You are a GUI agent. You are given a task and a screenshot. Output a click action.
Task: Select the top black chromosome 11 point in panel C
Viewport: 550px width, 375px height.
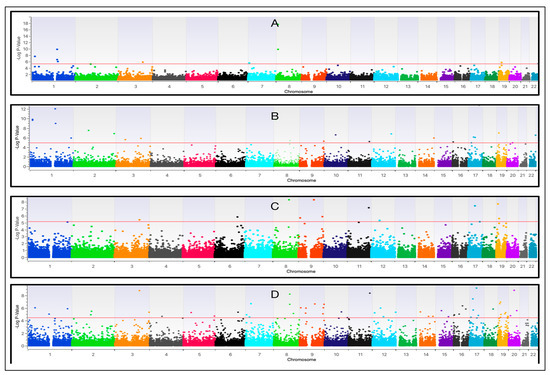[x=369, y=208]
